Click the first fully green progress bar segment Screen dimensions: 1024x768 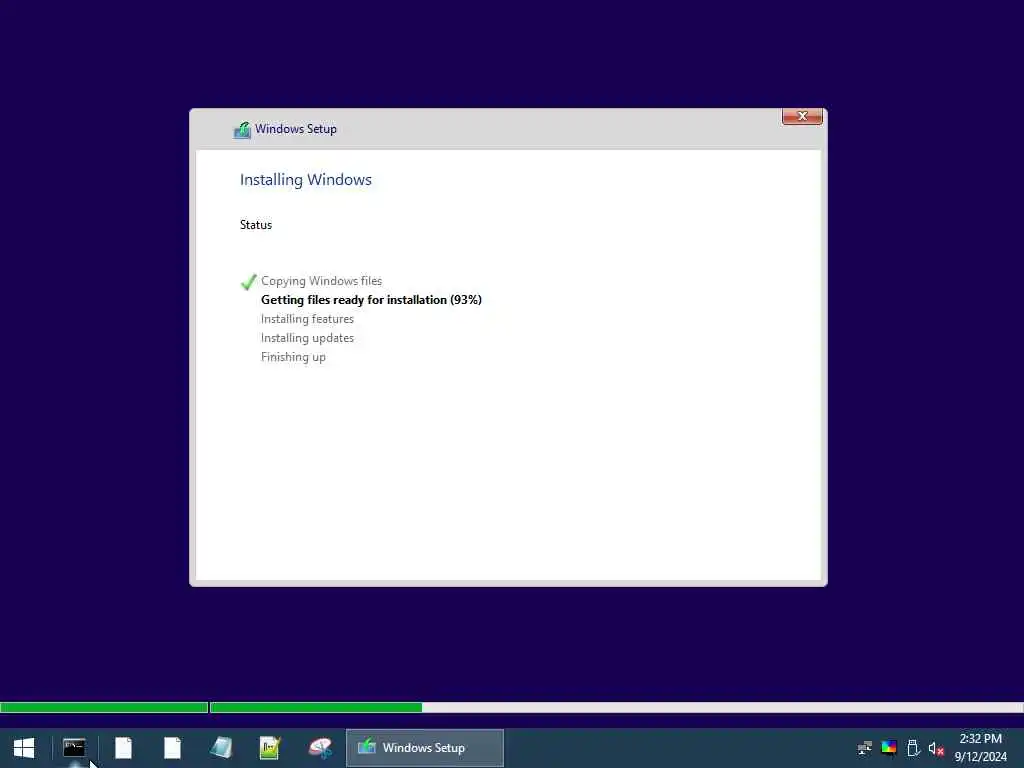104,707
